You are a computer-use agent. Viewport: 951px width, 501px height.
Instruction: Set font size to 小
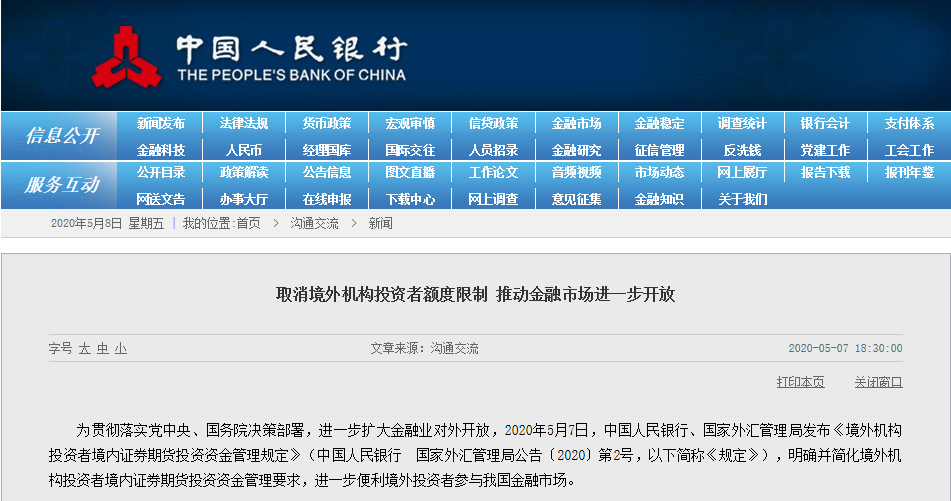[121, 348]
